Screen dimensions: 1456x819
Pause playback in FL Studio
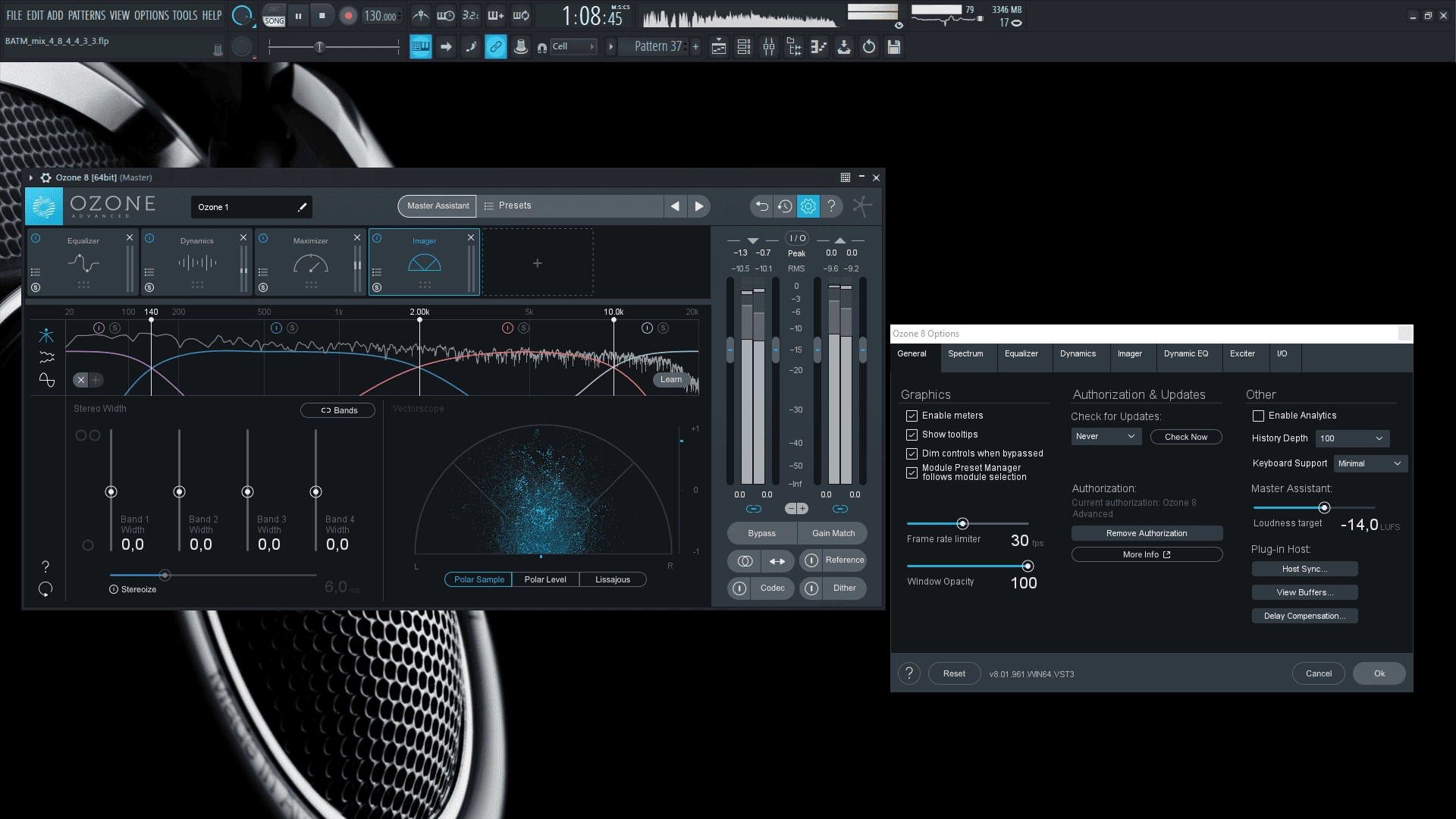298,15
